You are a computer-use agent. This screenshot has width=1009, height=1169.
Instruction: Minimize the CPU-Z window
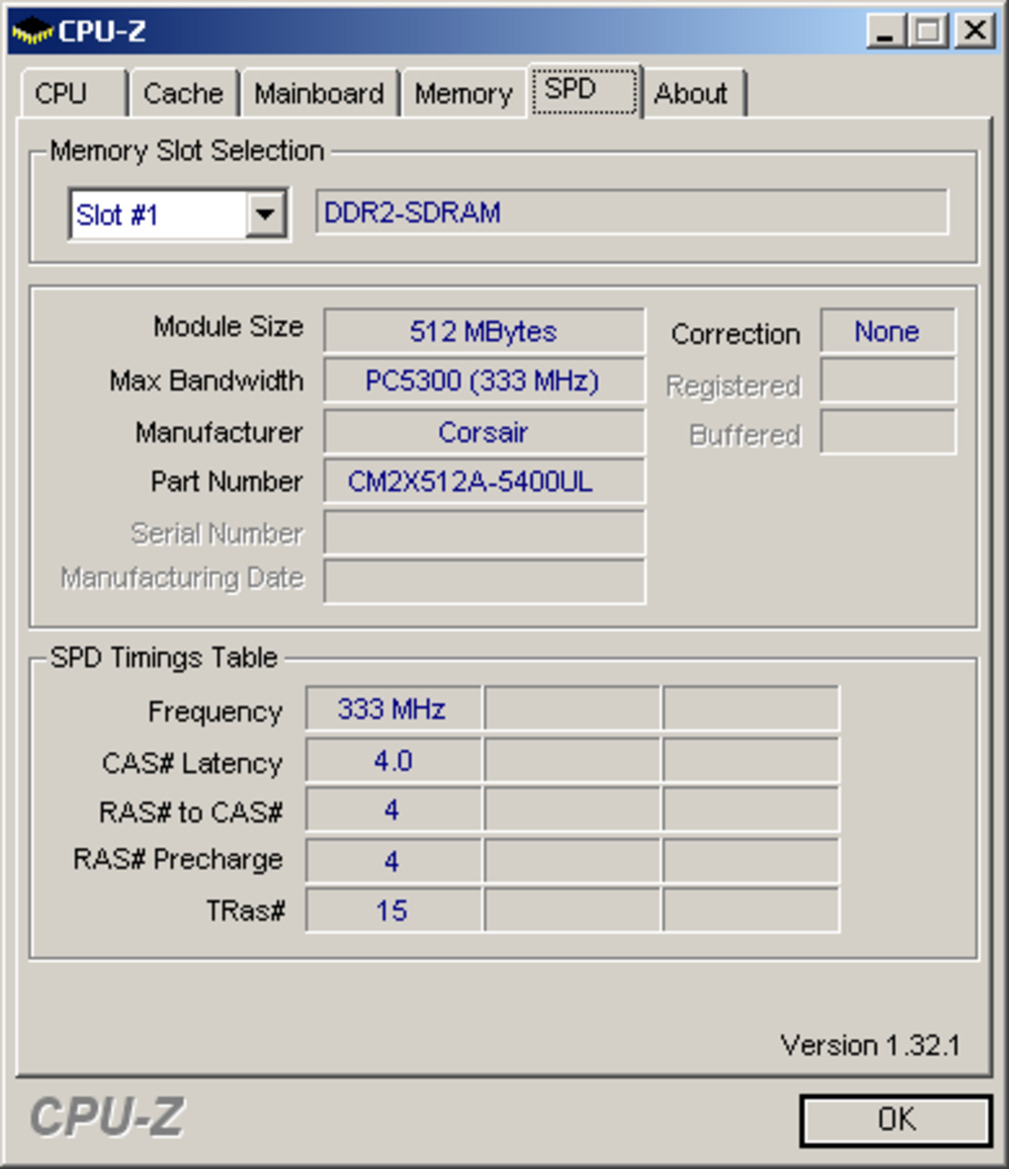click(x=886, y=32)
